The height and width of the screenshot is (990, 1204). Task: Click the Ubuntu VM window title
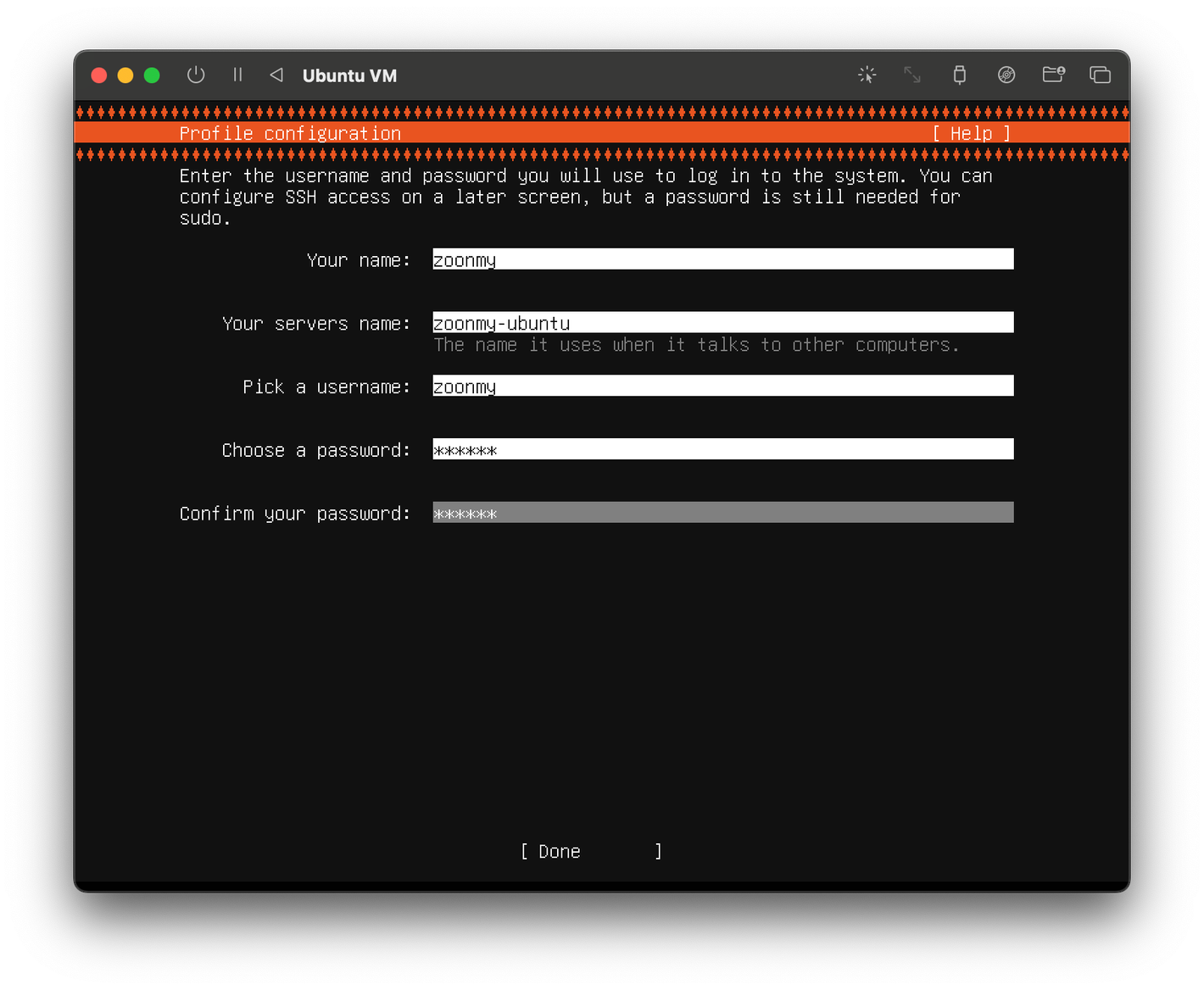pos(349,75)
